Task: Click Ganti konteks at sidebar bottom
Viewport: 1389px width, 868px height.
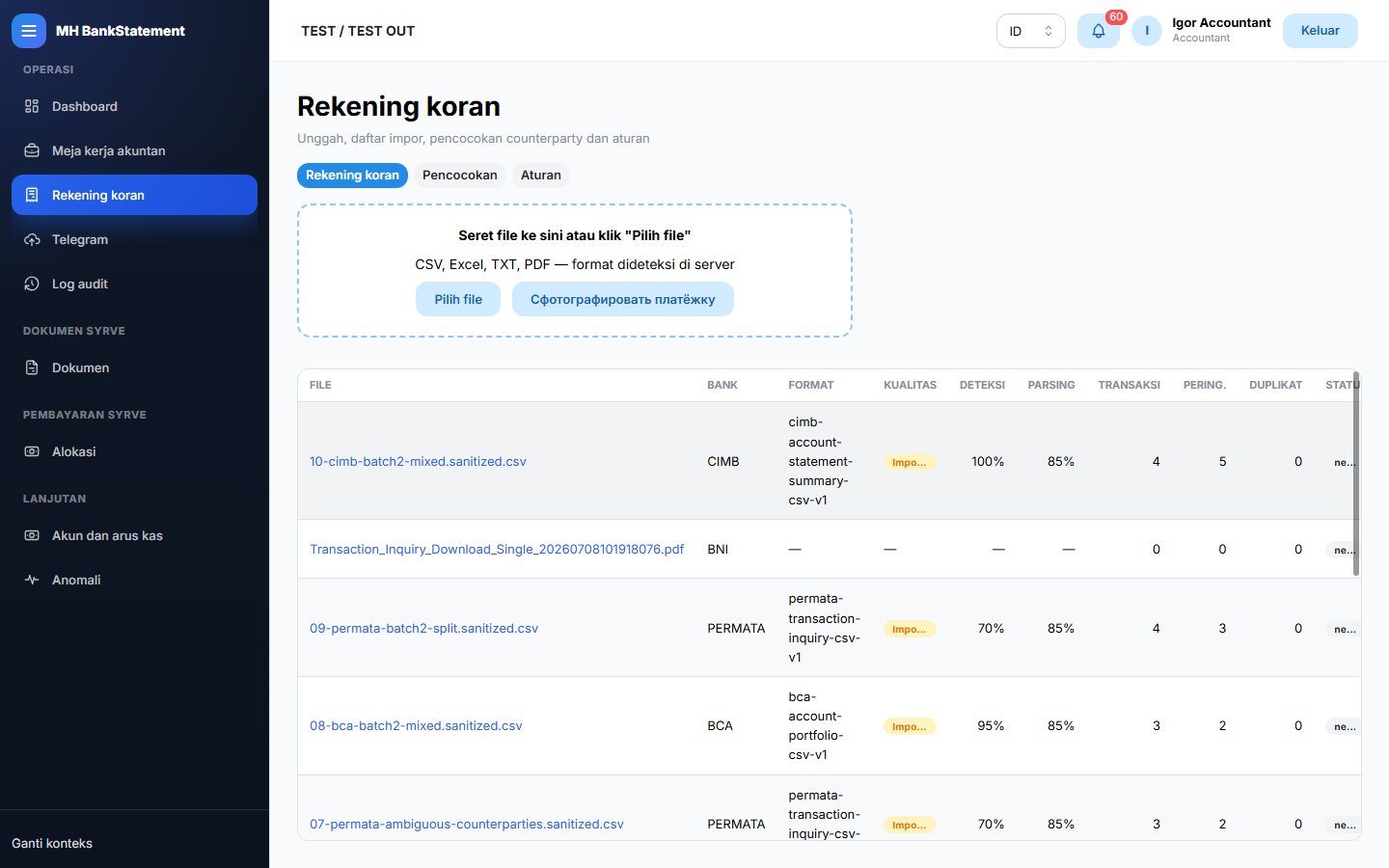Action: click(52, 843)
